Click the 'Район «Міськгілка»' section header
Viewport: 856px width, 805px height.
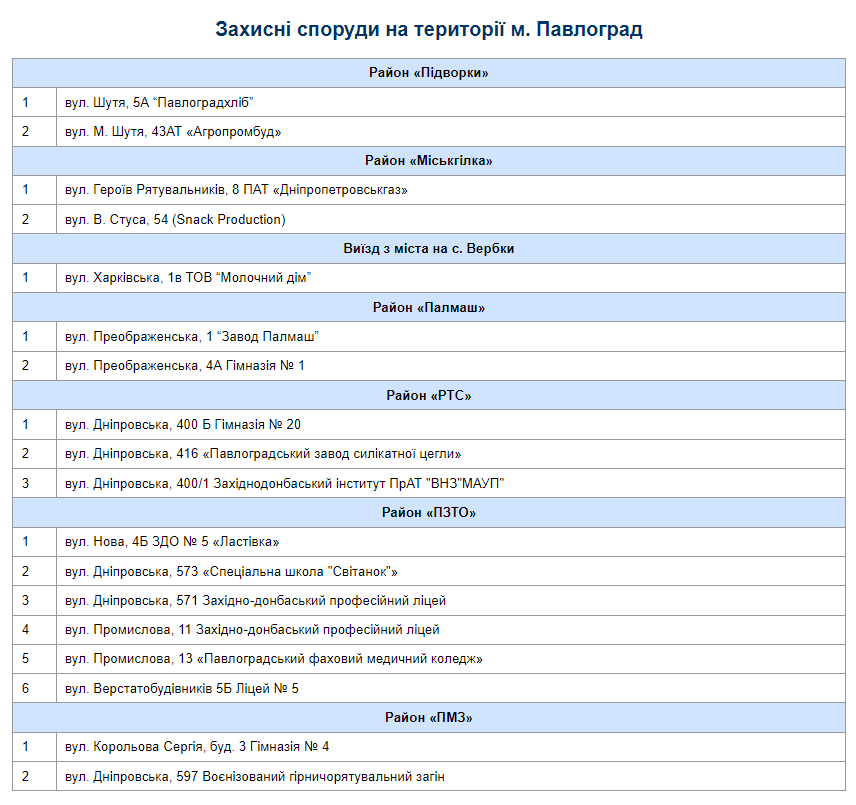point(429,160)
